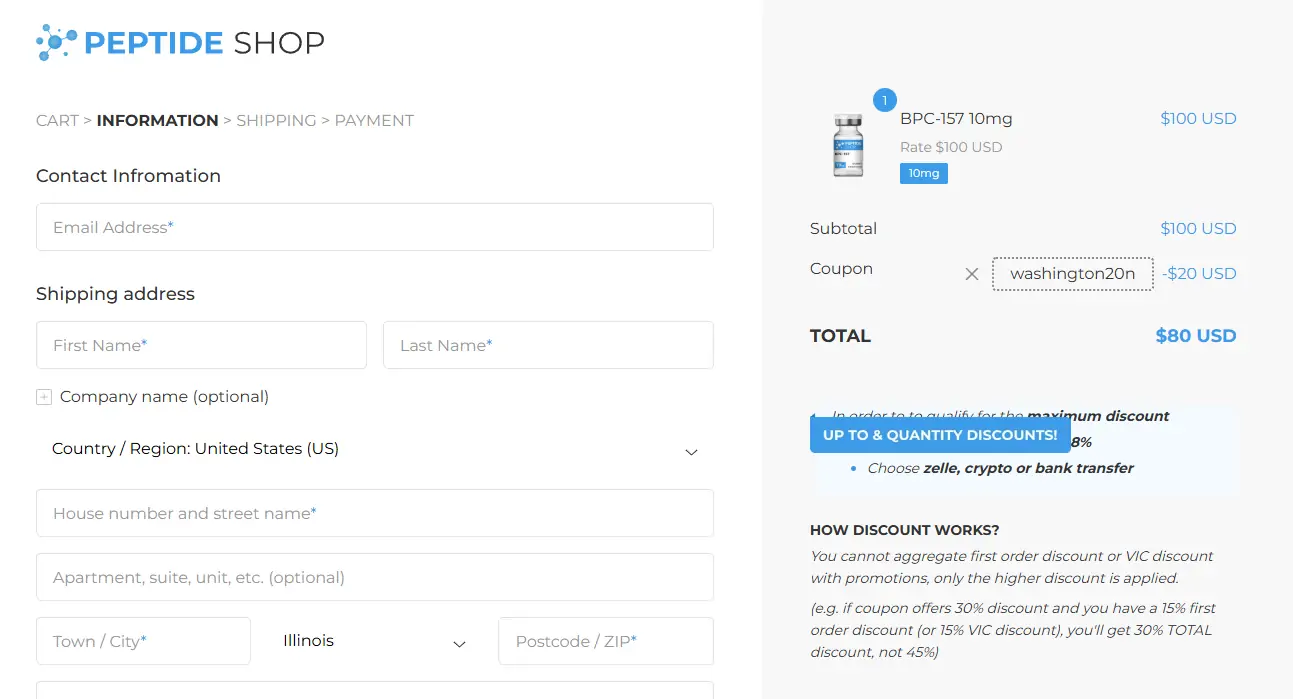Select the PAYMENT breadcrumb step
The width and height of the screenshot is (1293, 699).
[x=374, y=121]
